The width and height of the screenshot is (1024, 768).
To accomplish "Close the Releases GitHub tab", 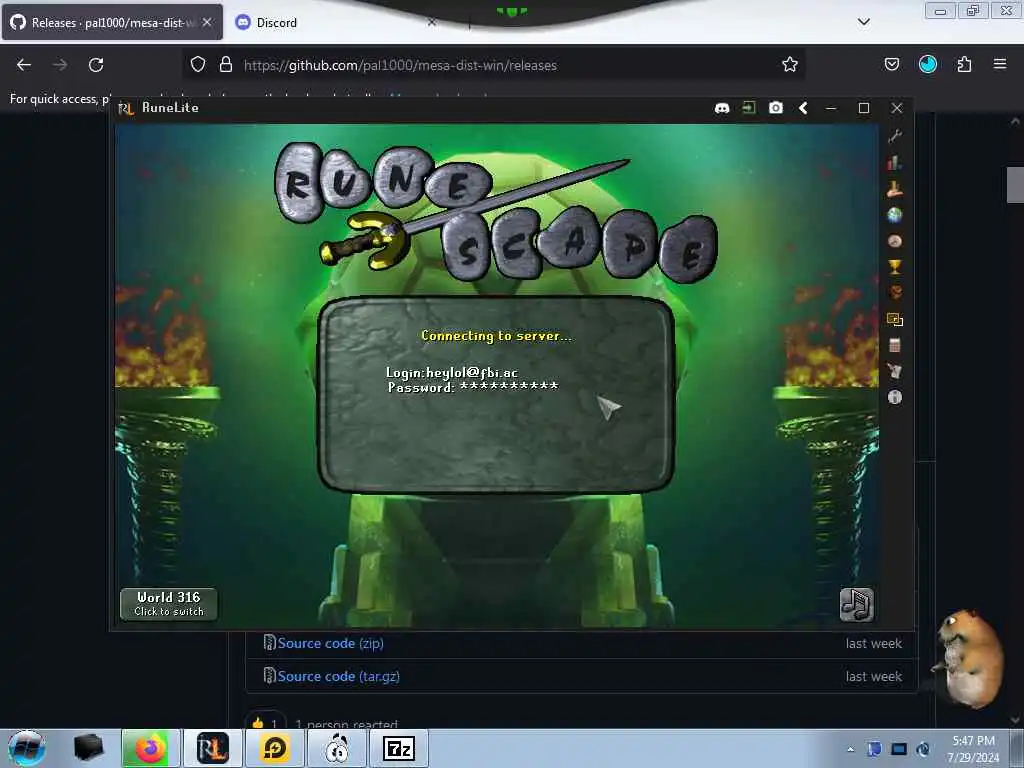I will [x=207, y=22].
